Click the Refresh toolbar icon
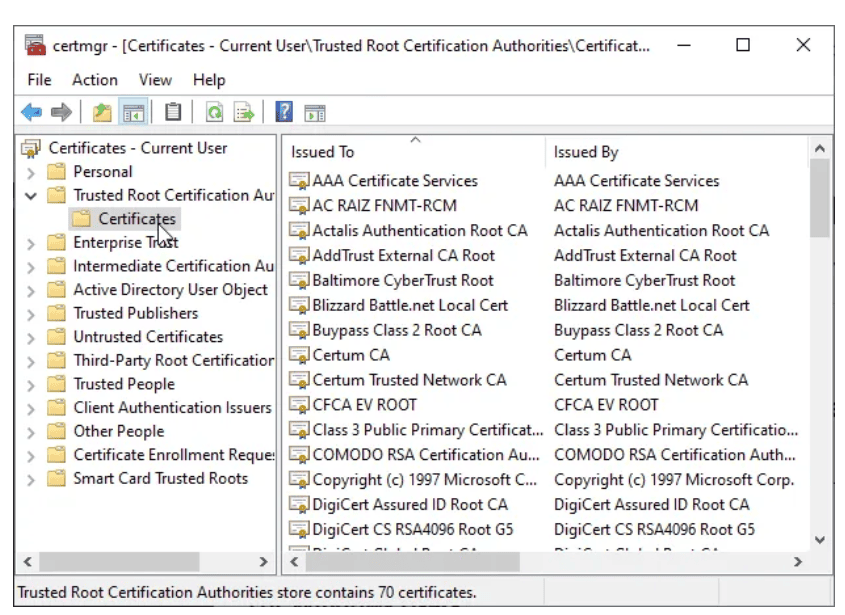The width and height of the screenshot is (845, 615). pyautogui.click(x=214, y=112)
